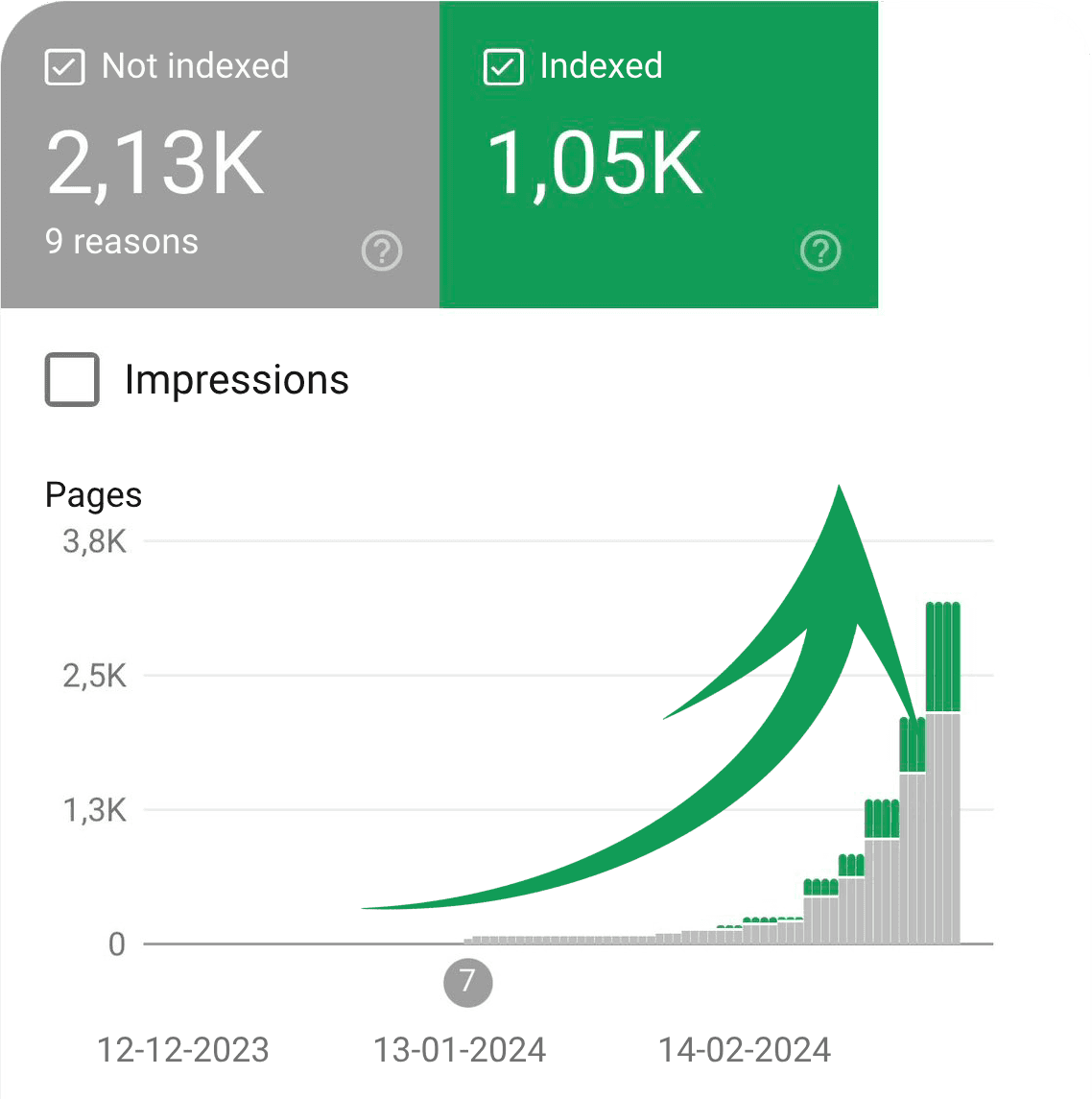Click the 2,13K count
Screen dimensions: 1092x1099
click(x=155, y=163)
